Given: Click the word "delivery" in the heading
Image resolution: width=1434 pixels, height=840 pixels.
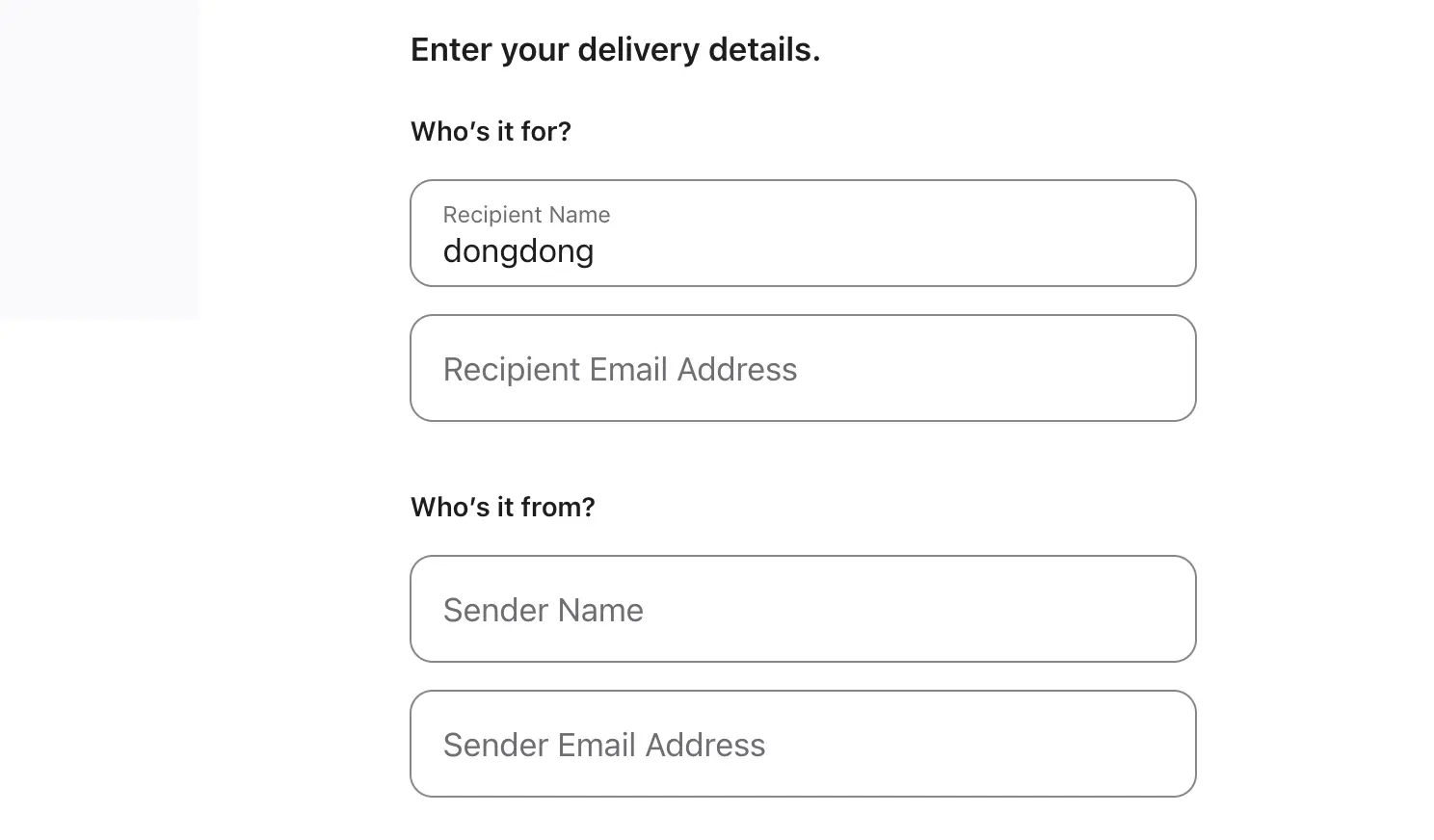Looking at the screenshot, I should click(x=638, y=50).
